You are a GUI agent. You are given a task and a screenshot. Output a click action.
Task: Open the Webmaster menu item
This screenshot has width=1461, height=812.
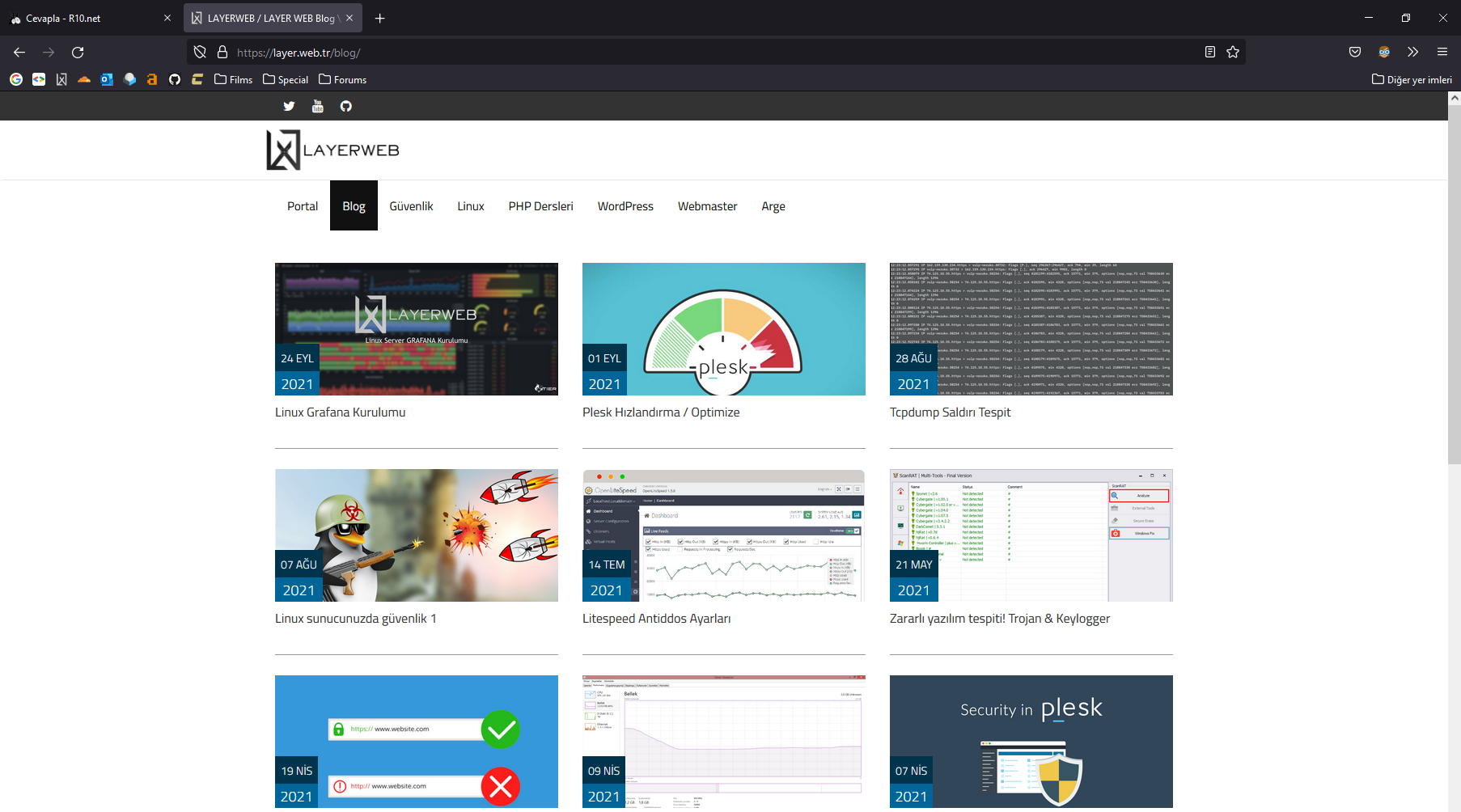tap(708, 206)
